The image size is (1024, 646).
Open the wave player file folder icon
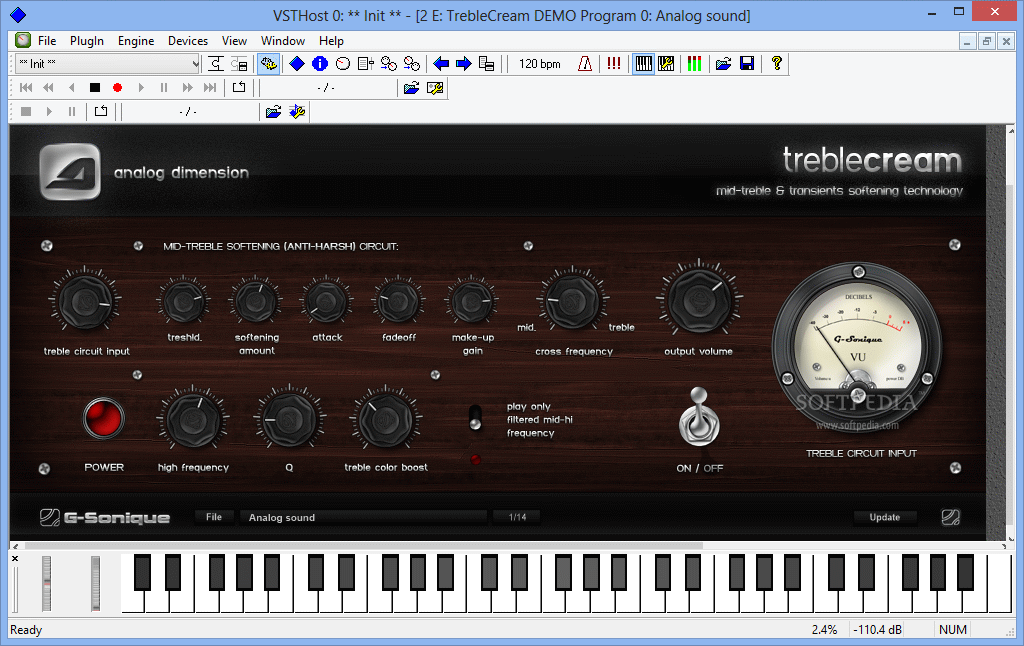[274, 112]
